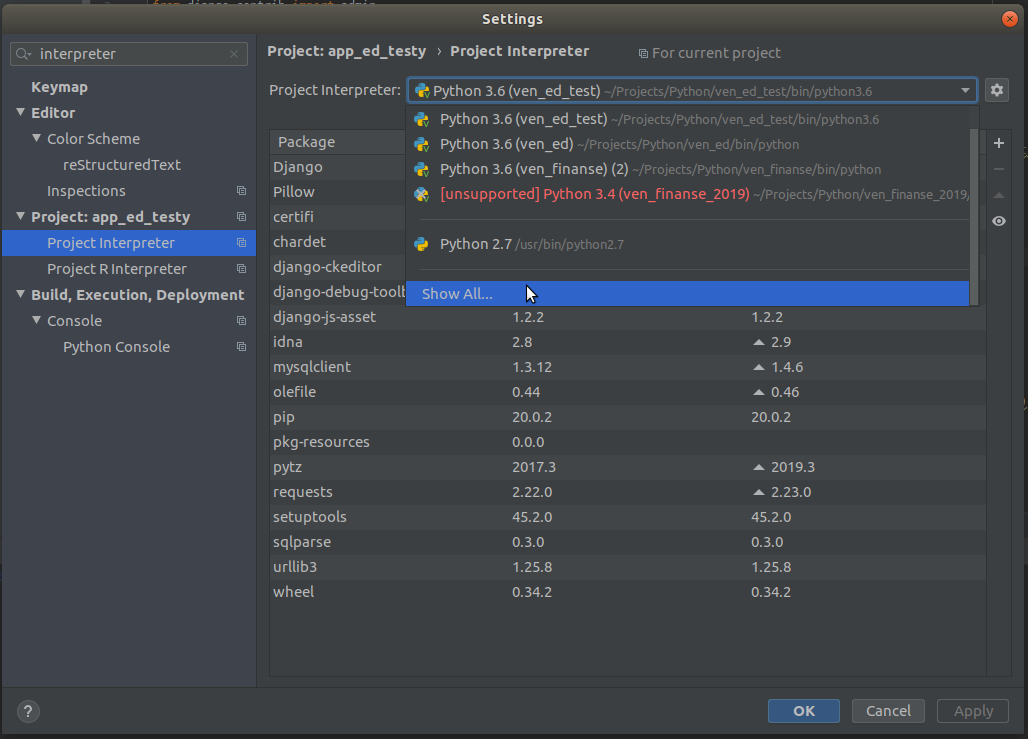Screen dimensions: 1028x739
Task: Select Python 3.6 (ven_ed) interpreter
Action: [687, 144]
